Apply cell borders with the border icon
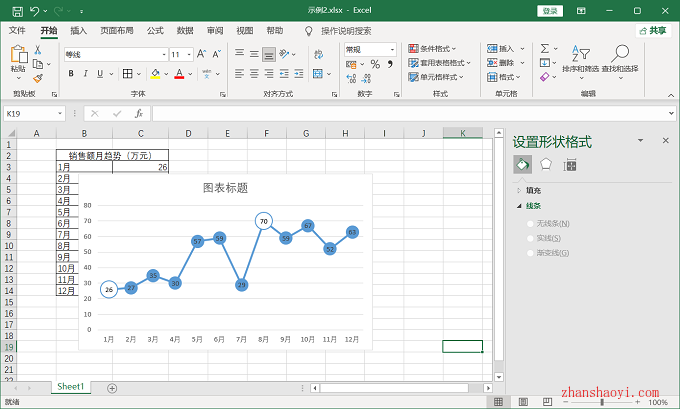The height and width of the screenshot is (409, 680). tap(128, 74)
